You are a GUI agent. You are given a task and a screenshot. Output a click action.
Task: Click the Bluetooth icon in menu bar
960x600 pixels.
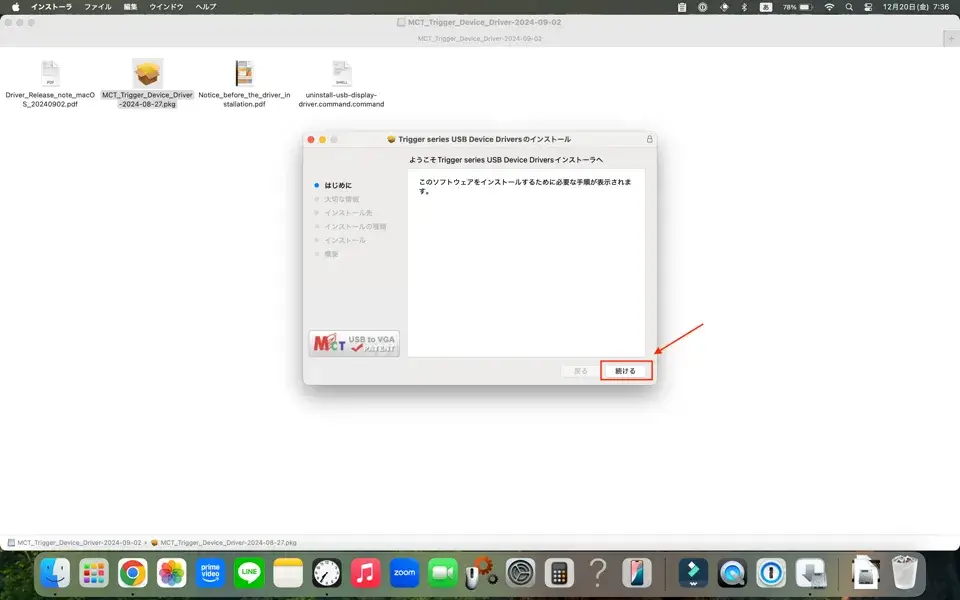pyautogui.click(x=744, y=7)
